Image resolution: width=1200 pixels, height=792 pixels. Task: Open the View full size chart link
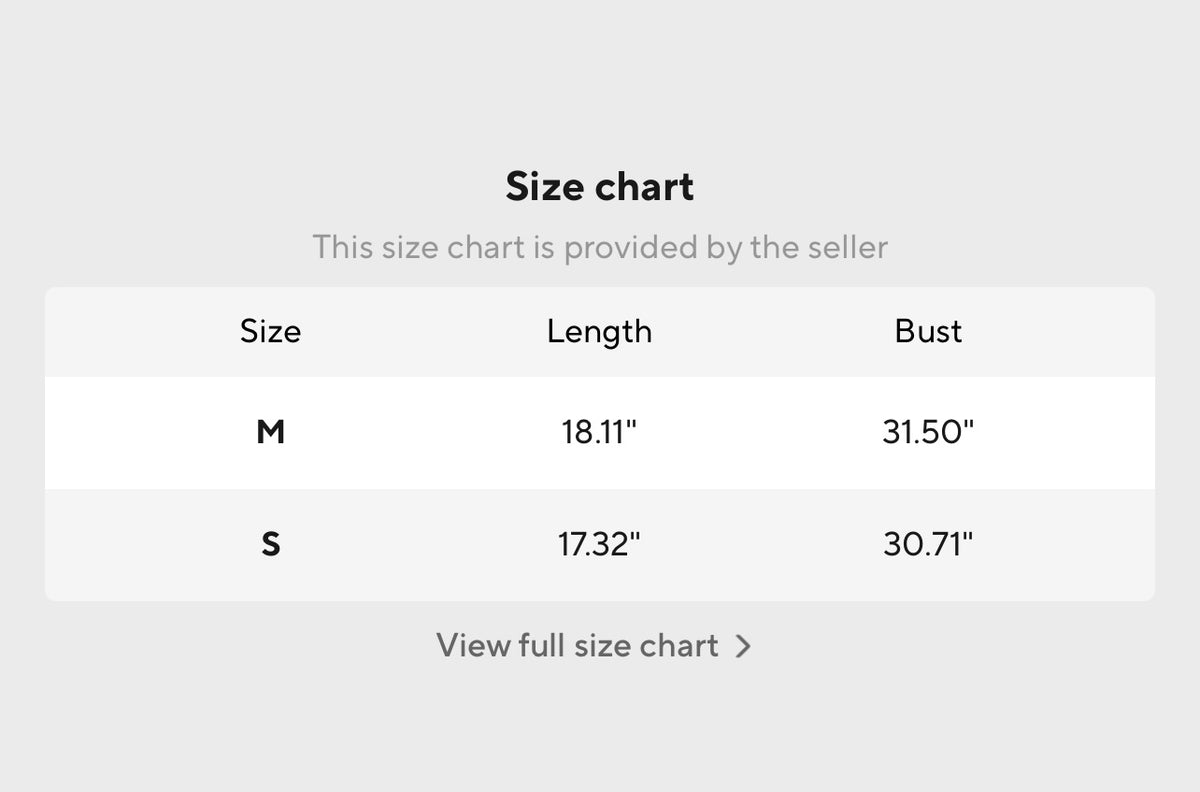click(578, 646)
